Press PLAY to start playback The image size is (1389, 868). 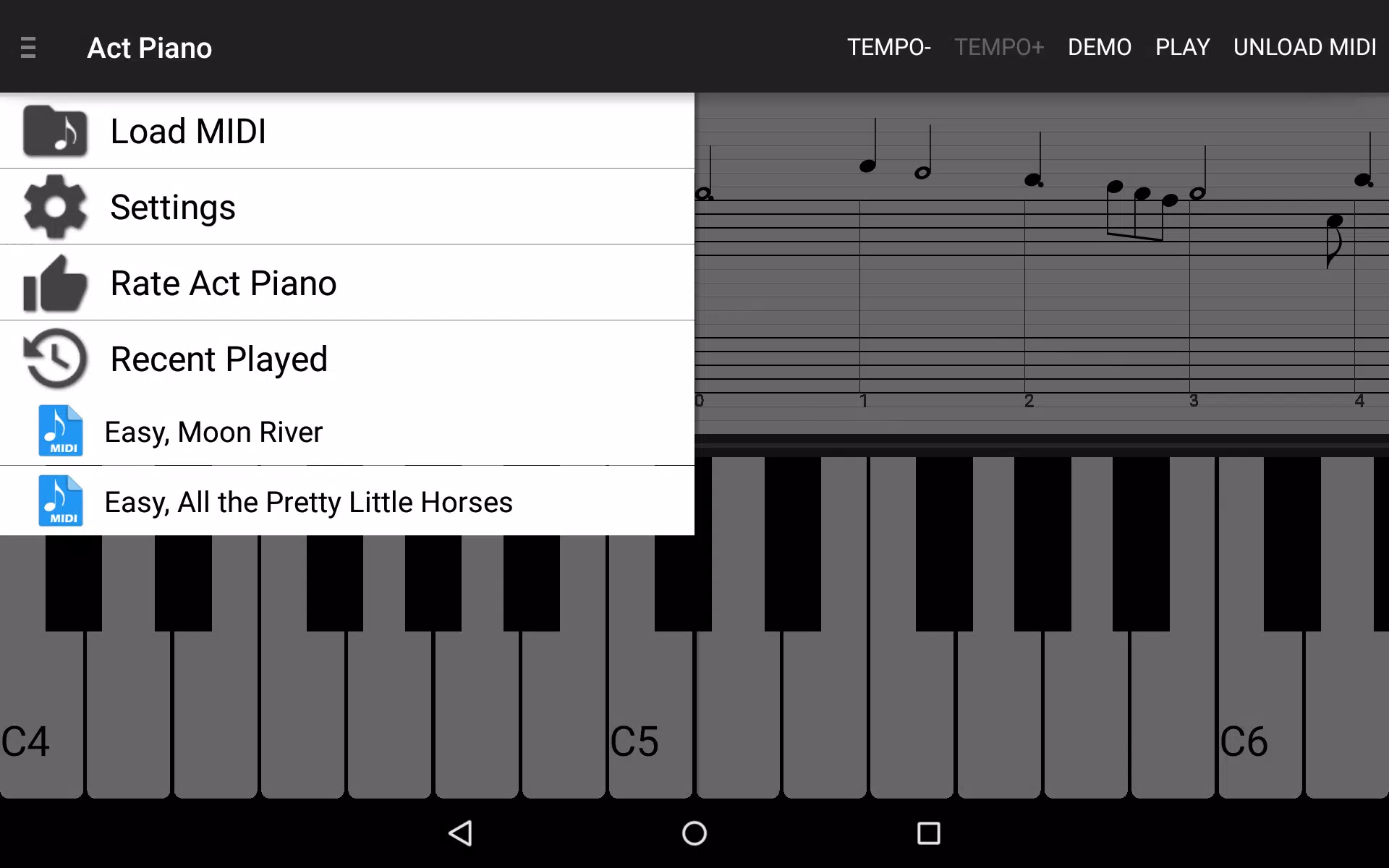pyautogui.click(x=1183, y=47)
